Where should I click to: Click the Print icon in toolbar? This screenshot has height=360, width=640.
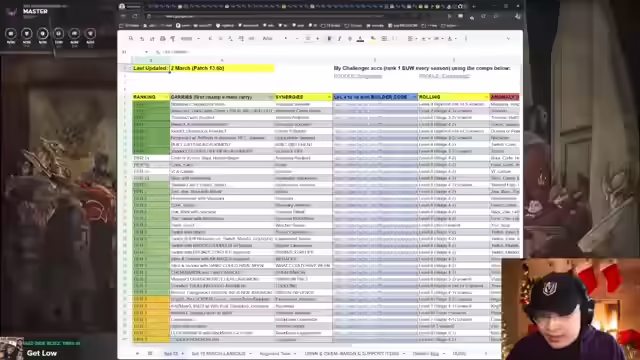click(162, 39)
